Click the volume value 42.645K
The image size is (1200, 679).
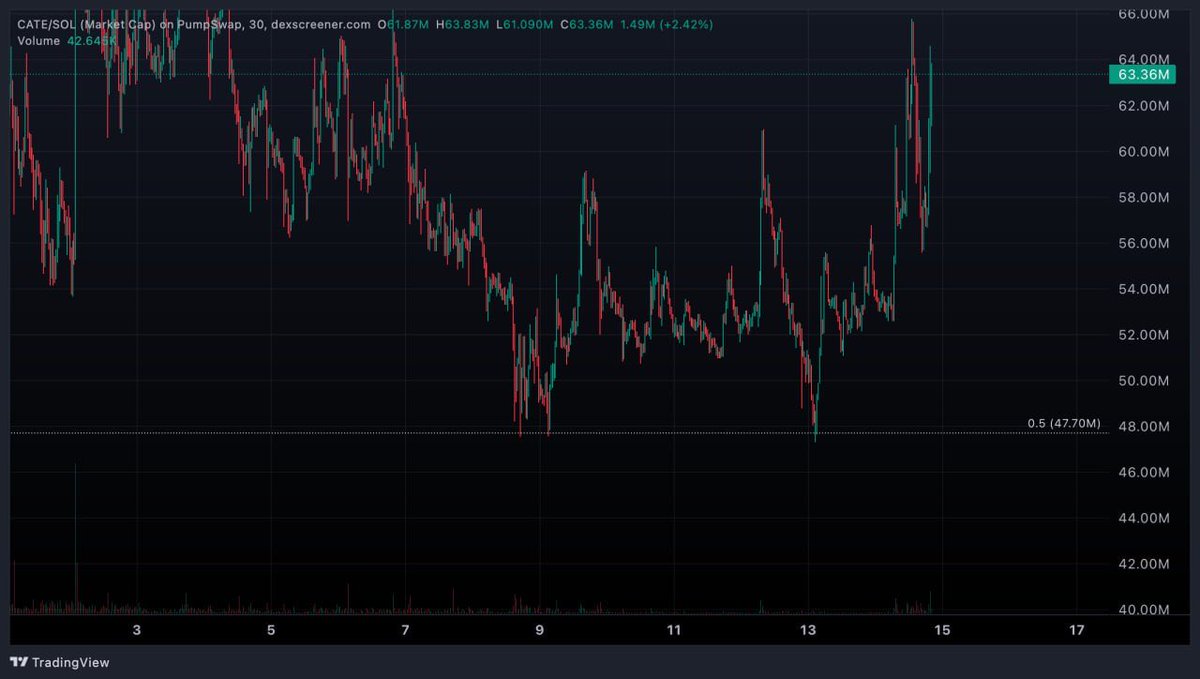[x=91, y=41]
